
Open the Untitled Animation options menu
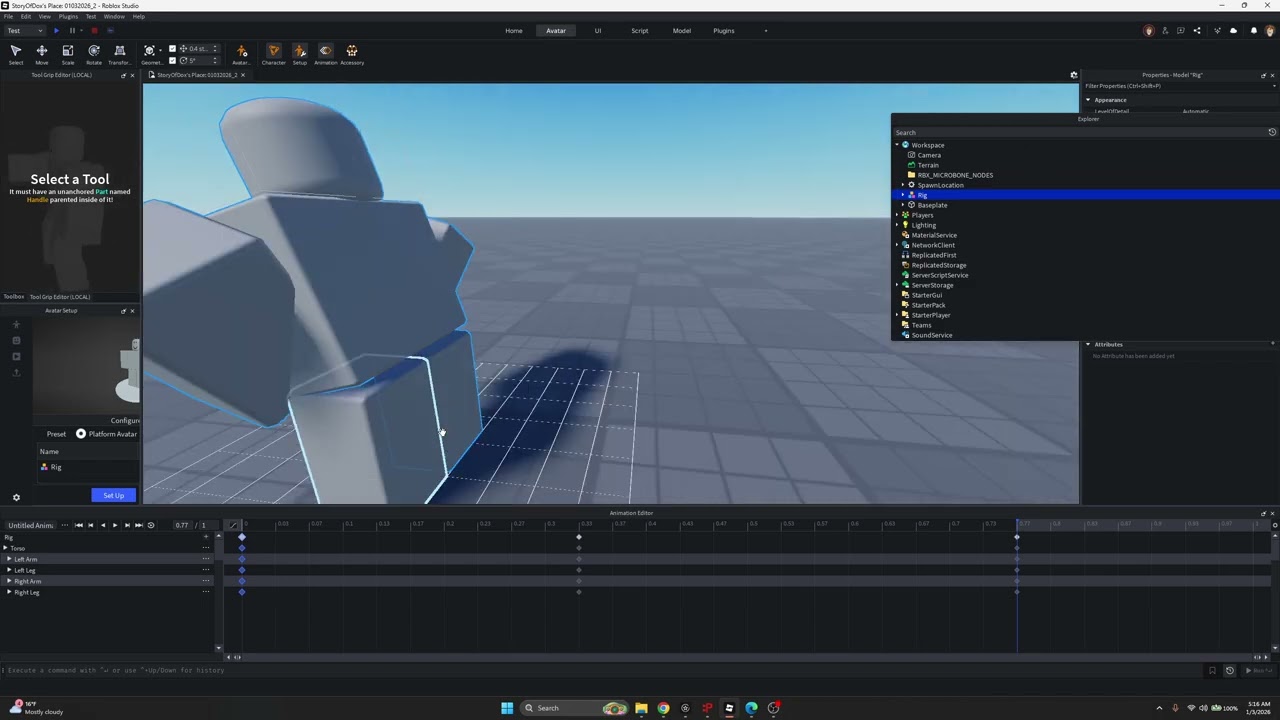point(65,525)
